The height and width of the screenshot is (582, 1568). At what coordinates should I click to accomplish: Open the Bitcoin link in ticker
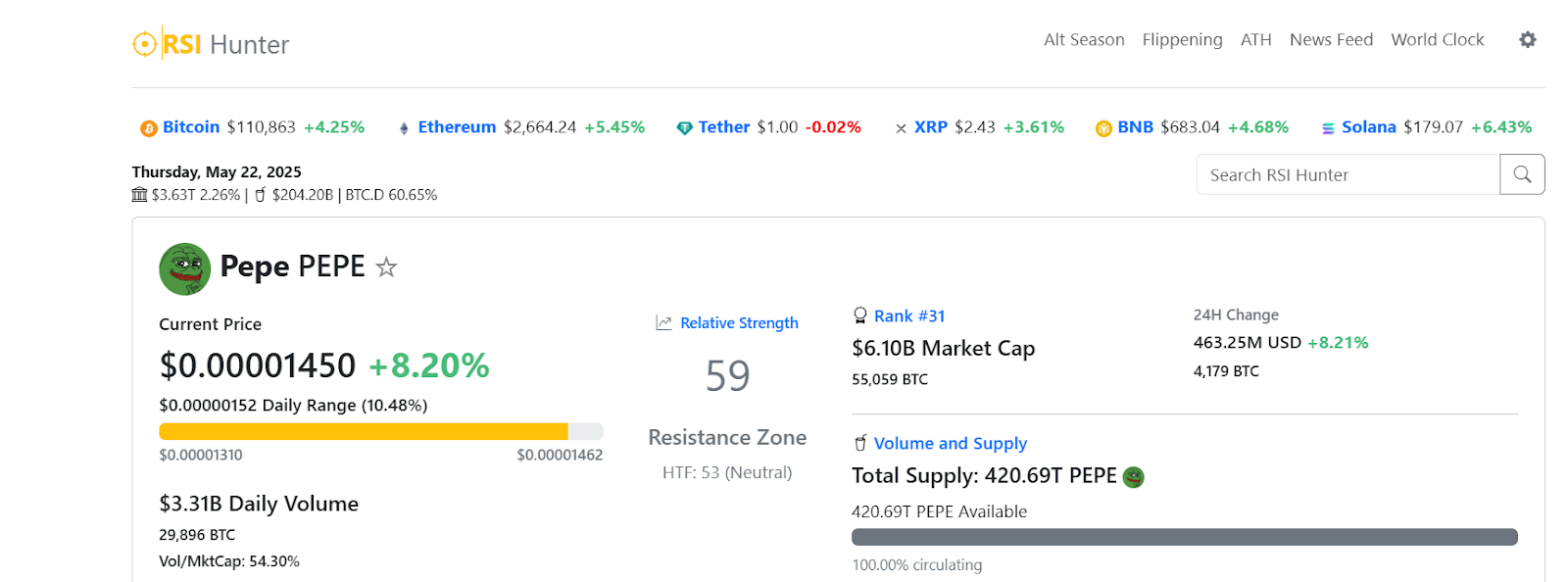pos(191,127)
